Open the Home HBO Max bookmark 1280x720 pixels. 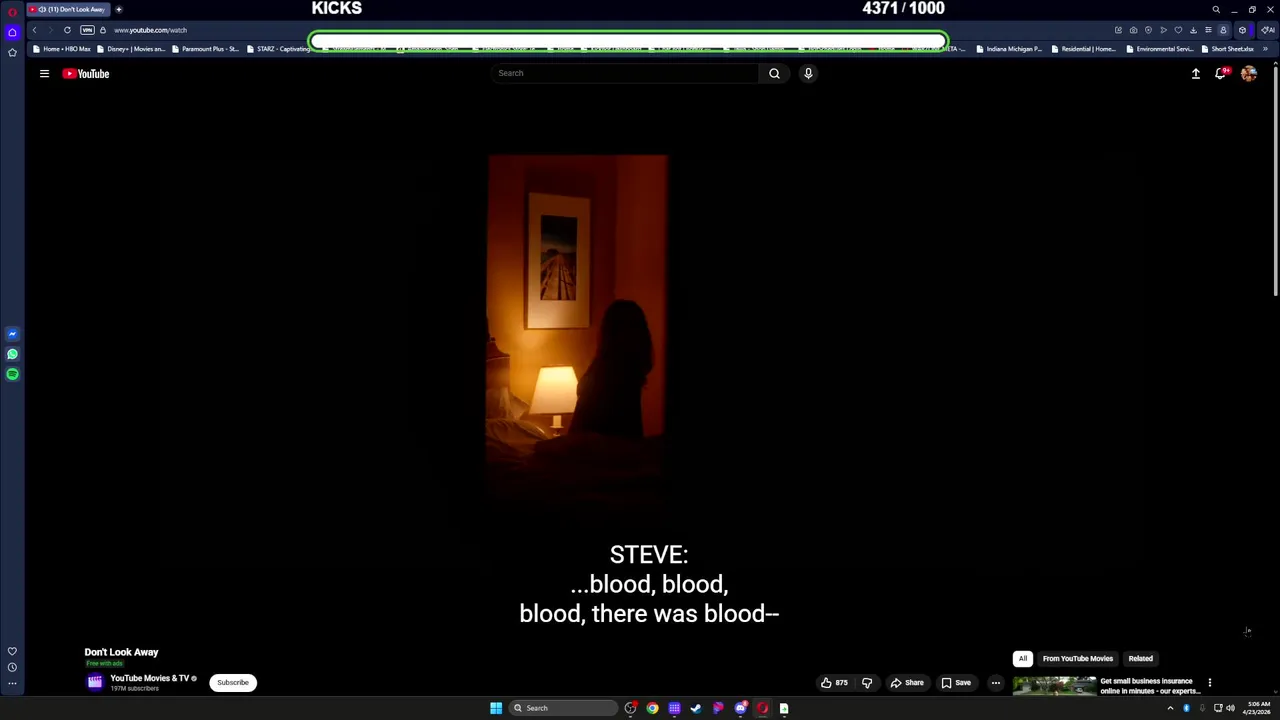(62, 49)
